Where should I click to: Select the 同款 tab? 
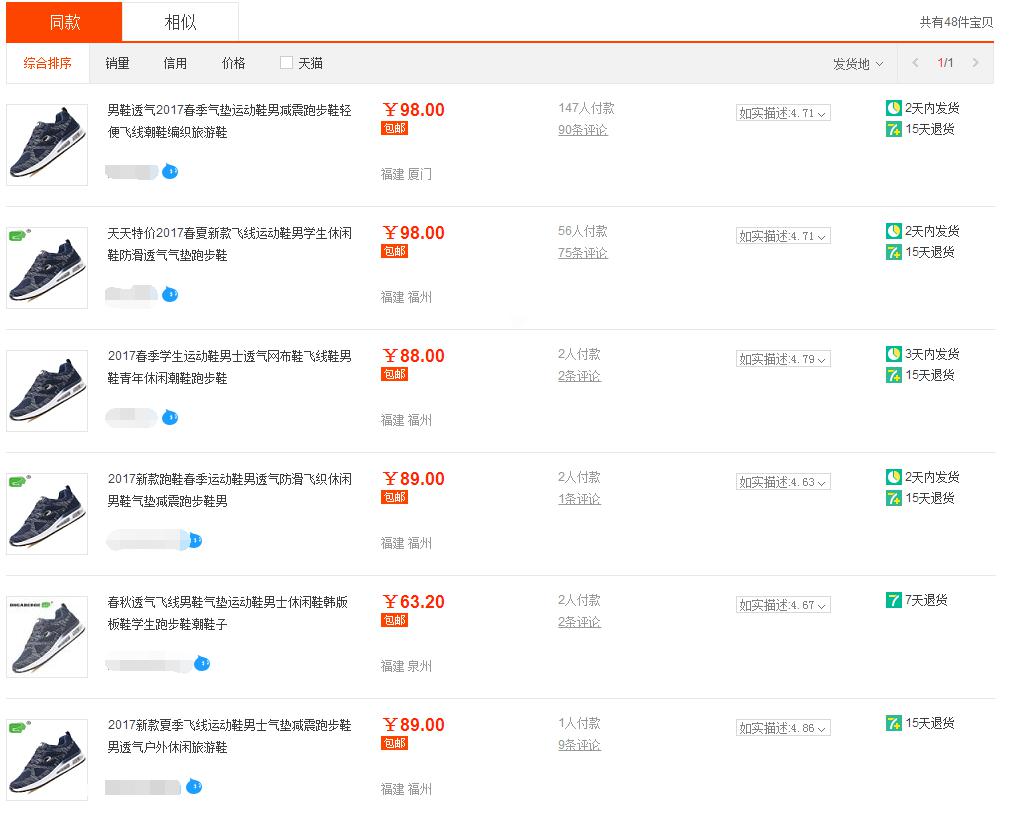pos(64,22)
